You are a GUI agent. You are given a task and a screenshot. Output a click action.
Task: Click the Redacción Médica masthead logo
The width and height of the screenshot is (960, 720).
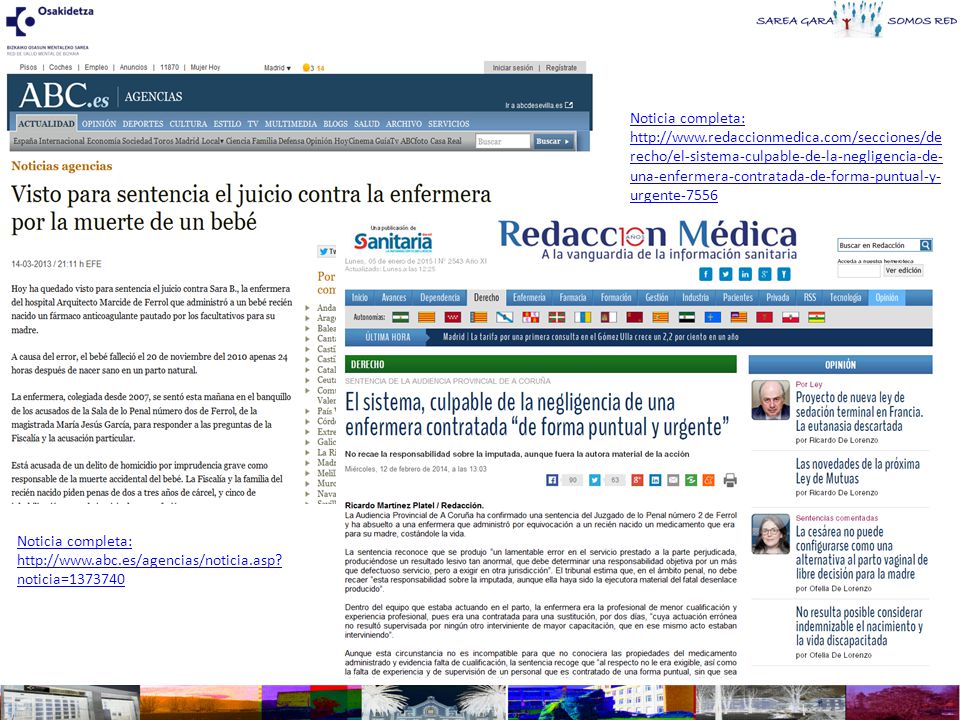click(648, 239)
